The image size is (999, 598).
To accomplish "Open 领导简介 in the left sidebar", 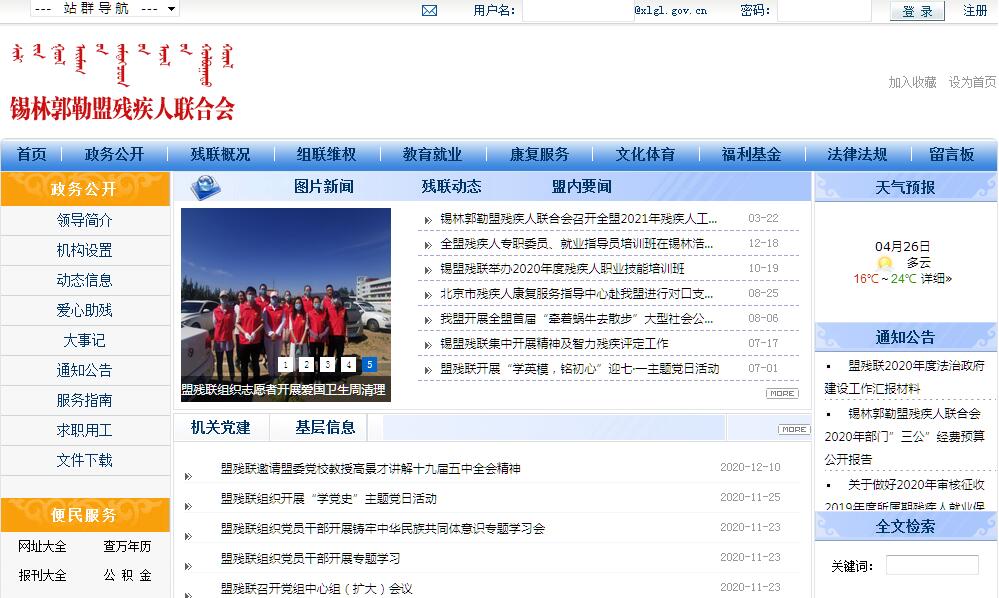I will (x=85, y=221).
